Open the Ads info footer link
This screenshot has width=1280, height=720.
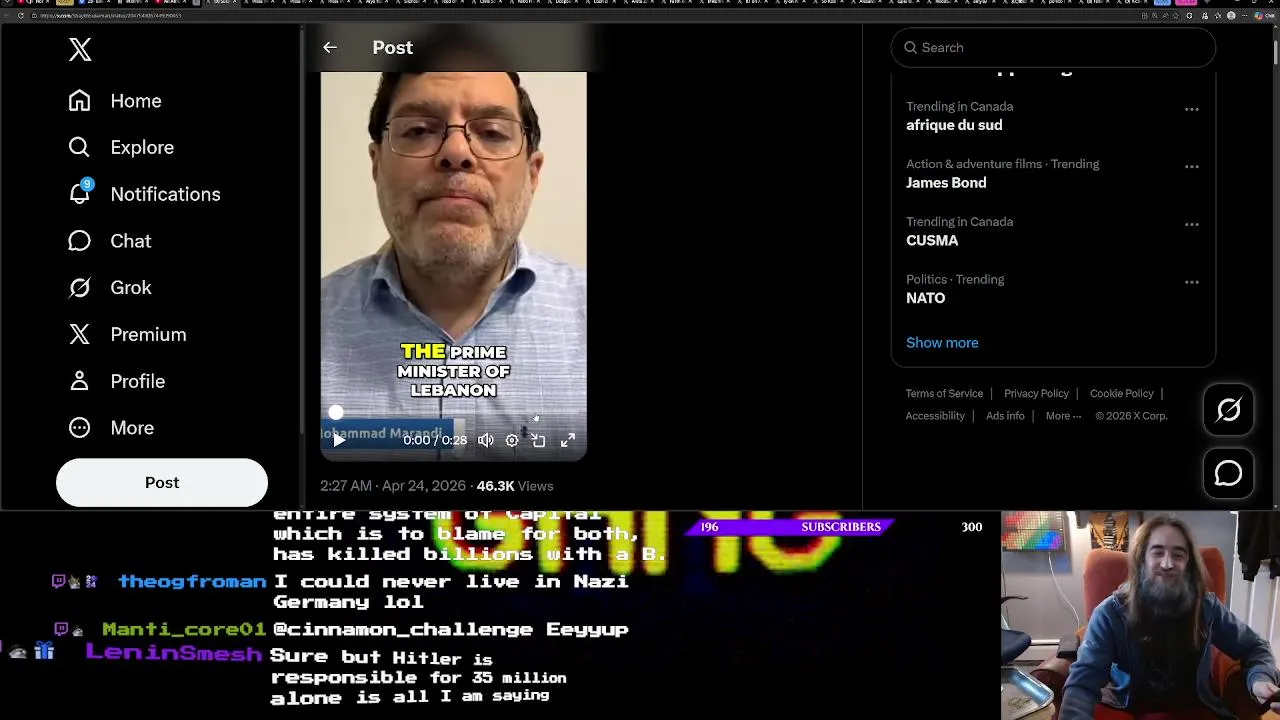coord(1005,416)
